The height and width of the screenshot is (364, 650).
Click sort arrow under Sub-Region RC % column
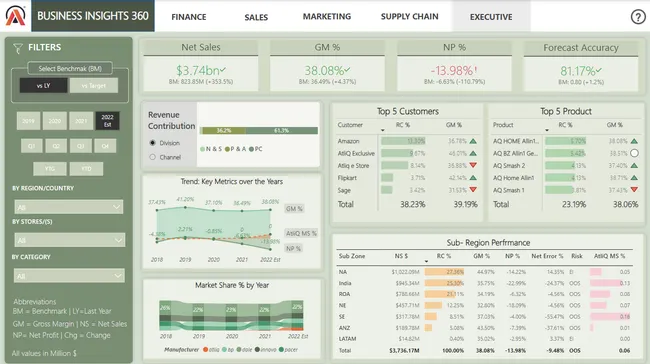426,262
